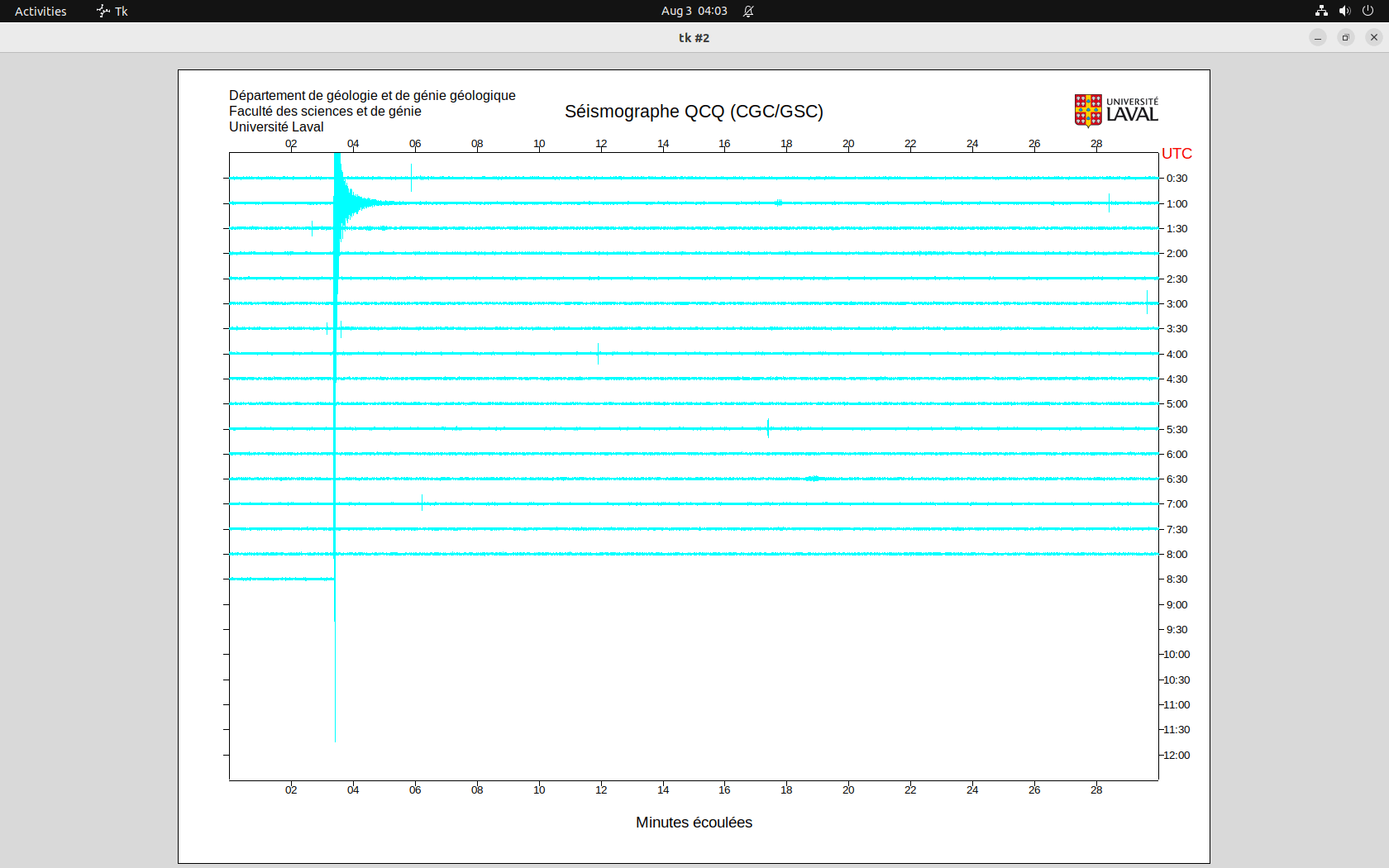This screenshot has width=1389, height=868.
Task: Click the 7:00 time label
Action: (1177, 504)
